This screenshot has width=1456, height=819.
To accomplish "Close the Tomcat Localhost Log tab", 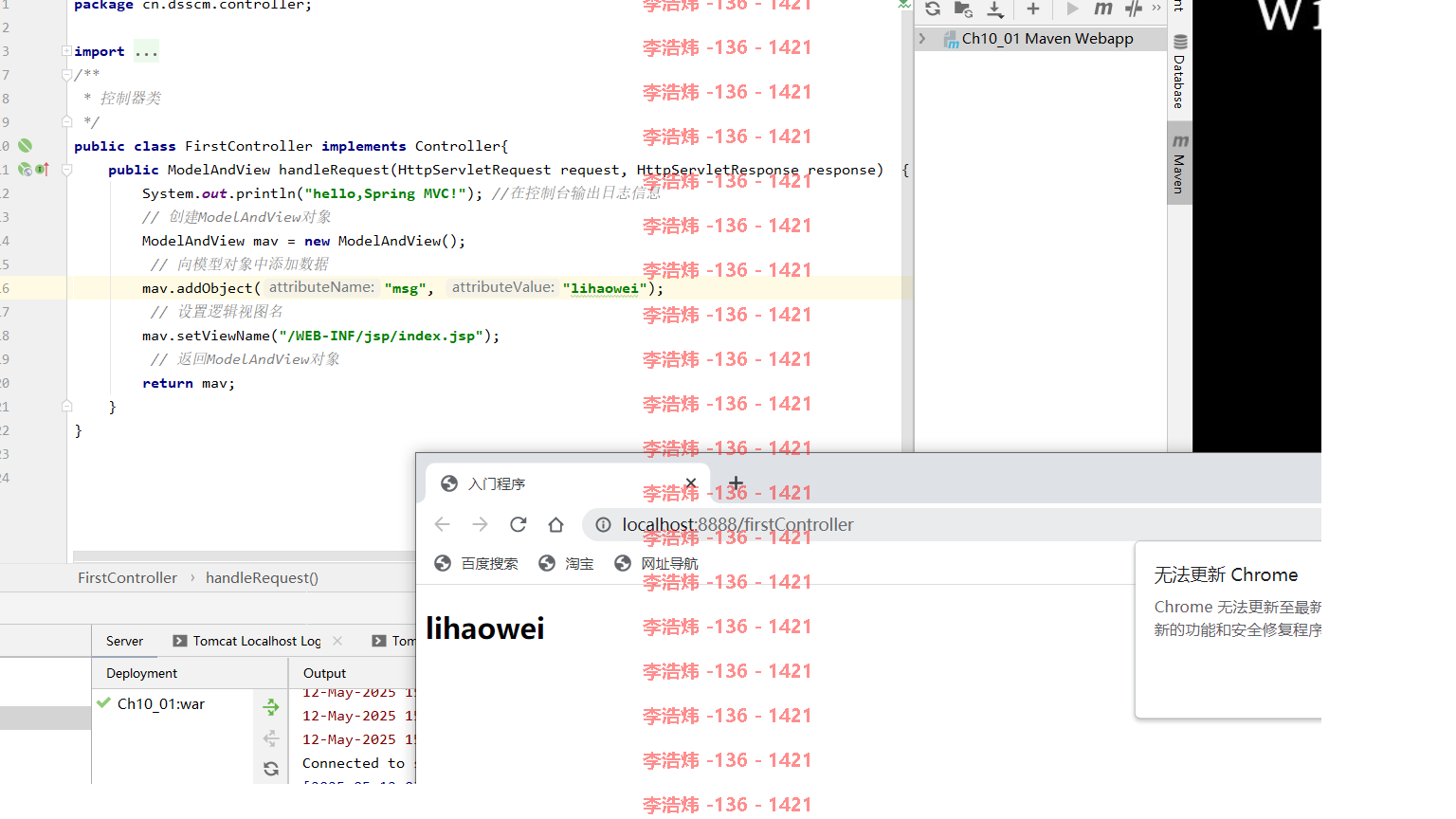I will pyautogui.click(x=337, y=641).
